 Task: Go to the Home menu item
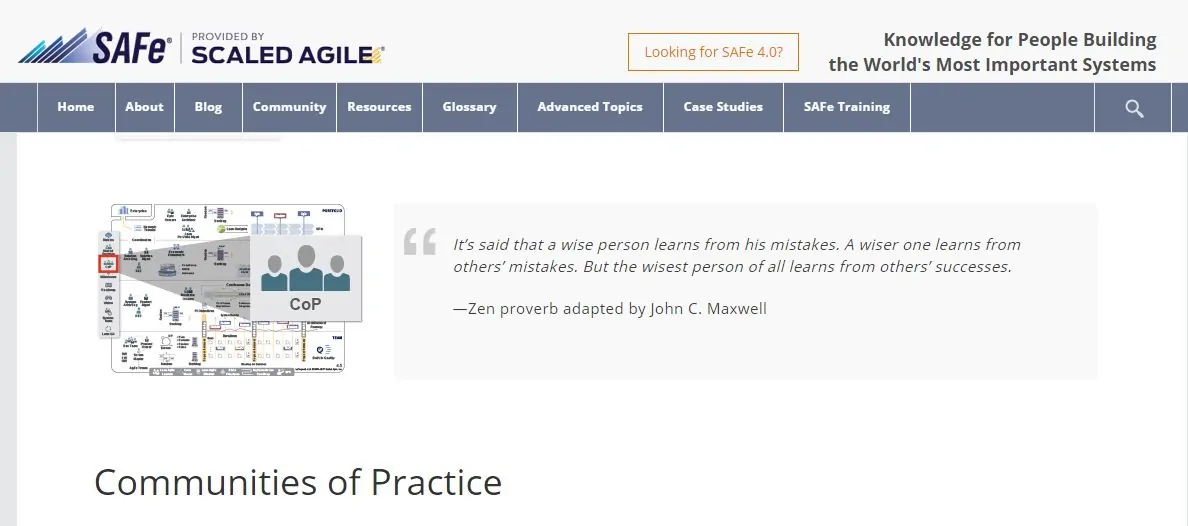76,107
